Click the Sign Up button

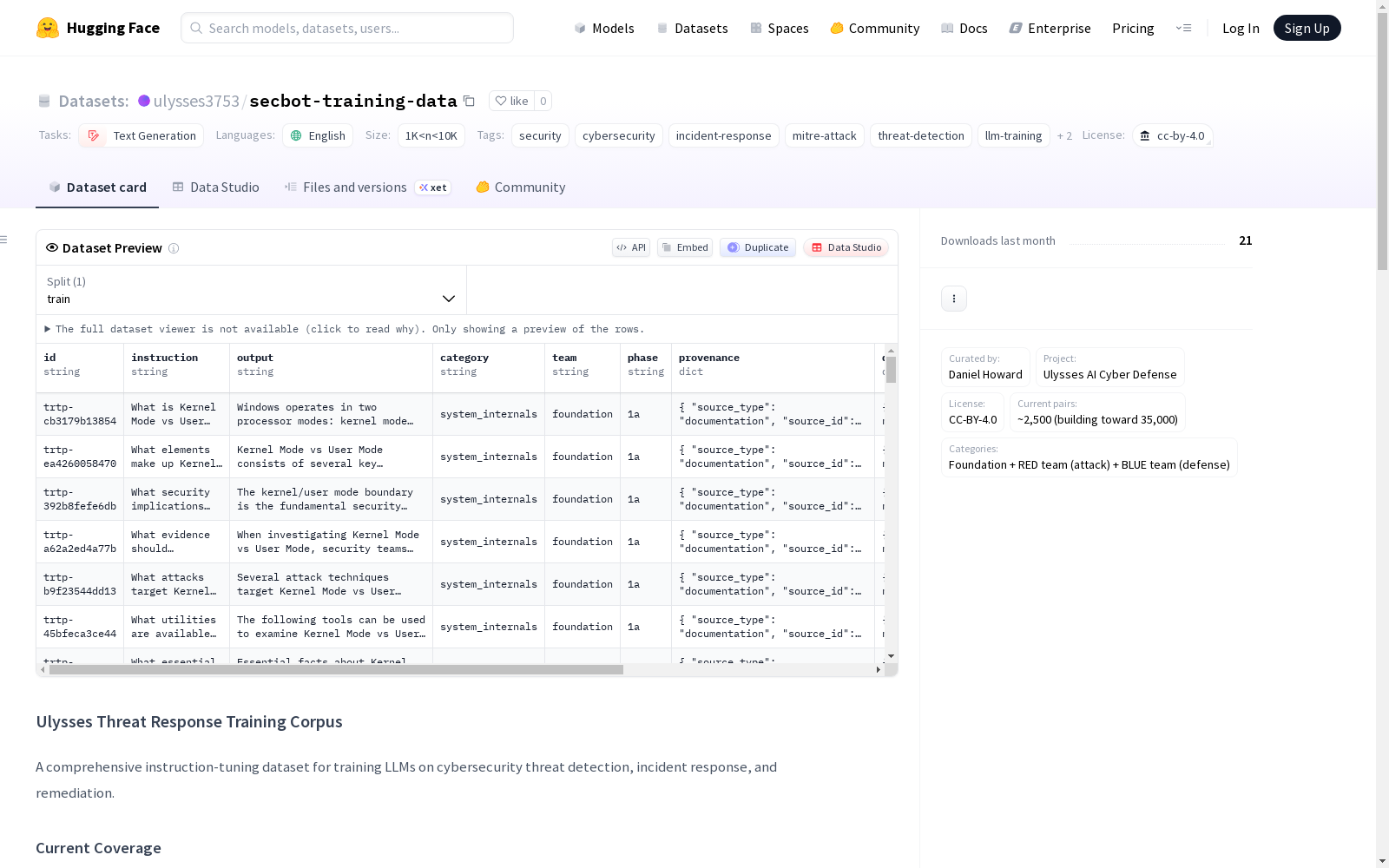pos(1307,28)
